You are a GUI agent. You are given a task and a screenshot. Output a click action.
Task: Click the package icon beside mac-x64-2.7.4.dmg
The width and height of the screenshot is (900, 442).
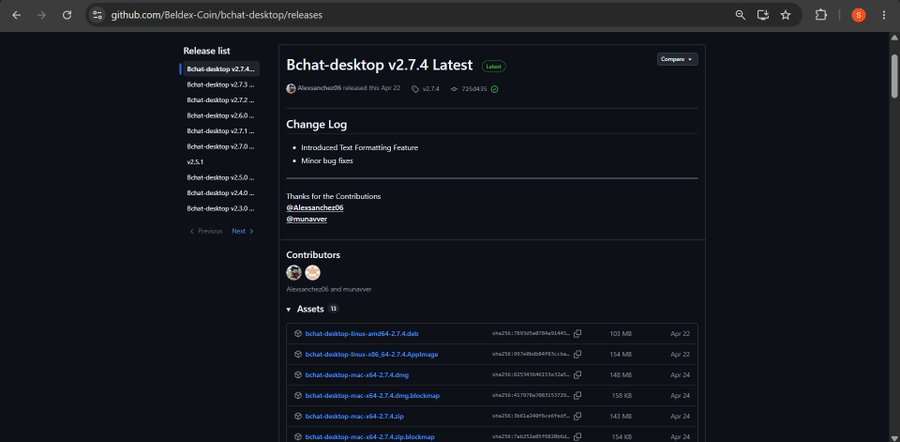[298, 375]
